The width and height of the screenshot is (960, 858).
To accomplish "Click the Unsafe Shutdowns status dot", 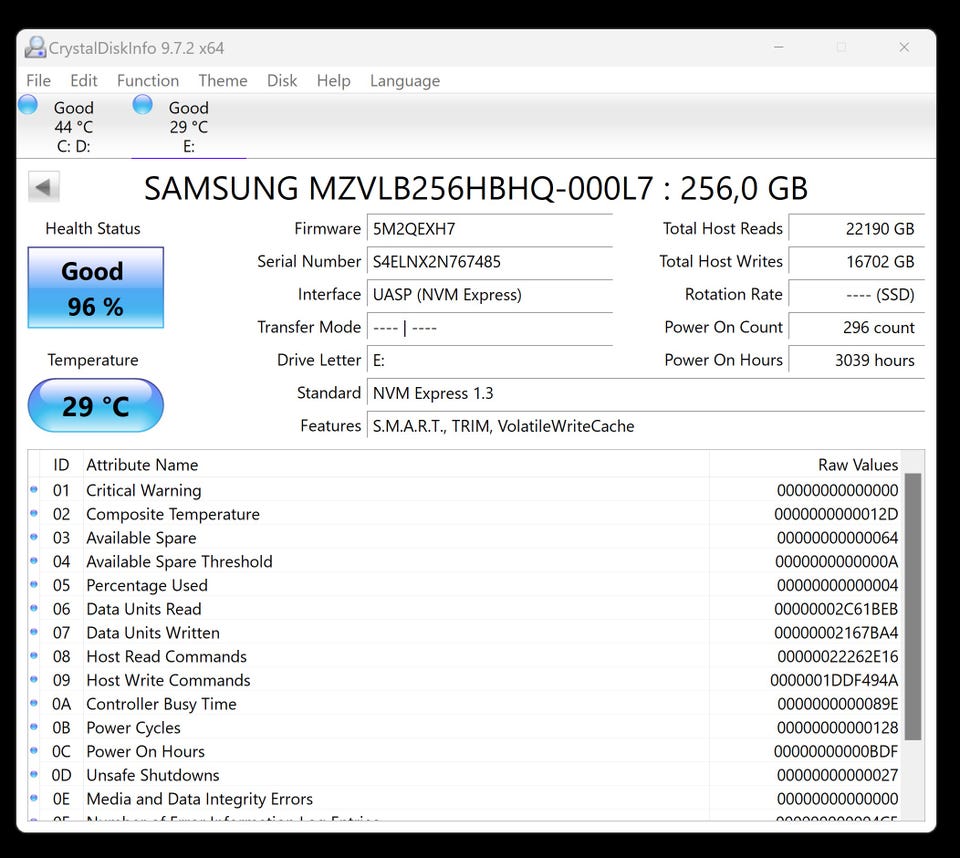I will point(34,775).
